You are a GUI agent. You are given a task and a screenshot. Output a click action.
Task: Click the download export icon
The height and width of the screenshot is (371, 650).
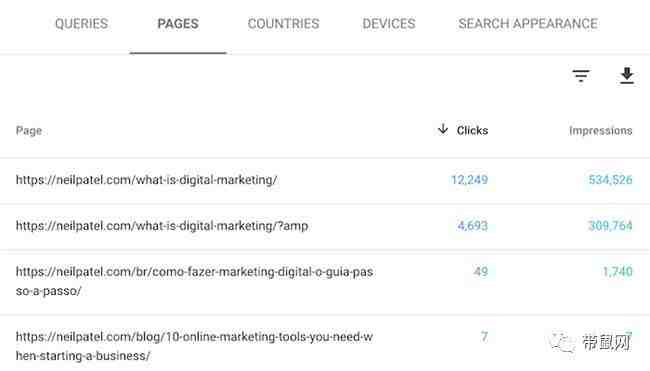click(627, 75)
